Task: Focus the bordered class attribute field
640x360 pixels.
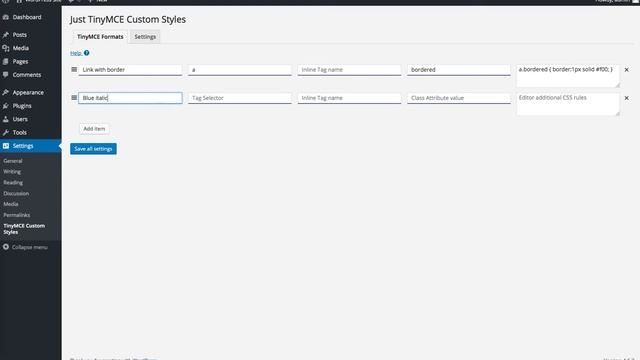Action: [x=459, y=70]
